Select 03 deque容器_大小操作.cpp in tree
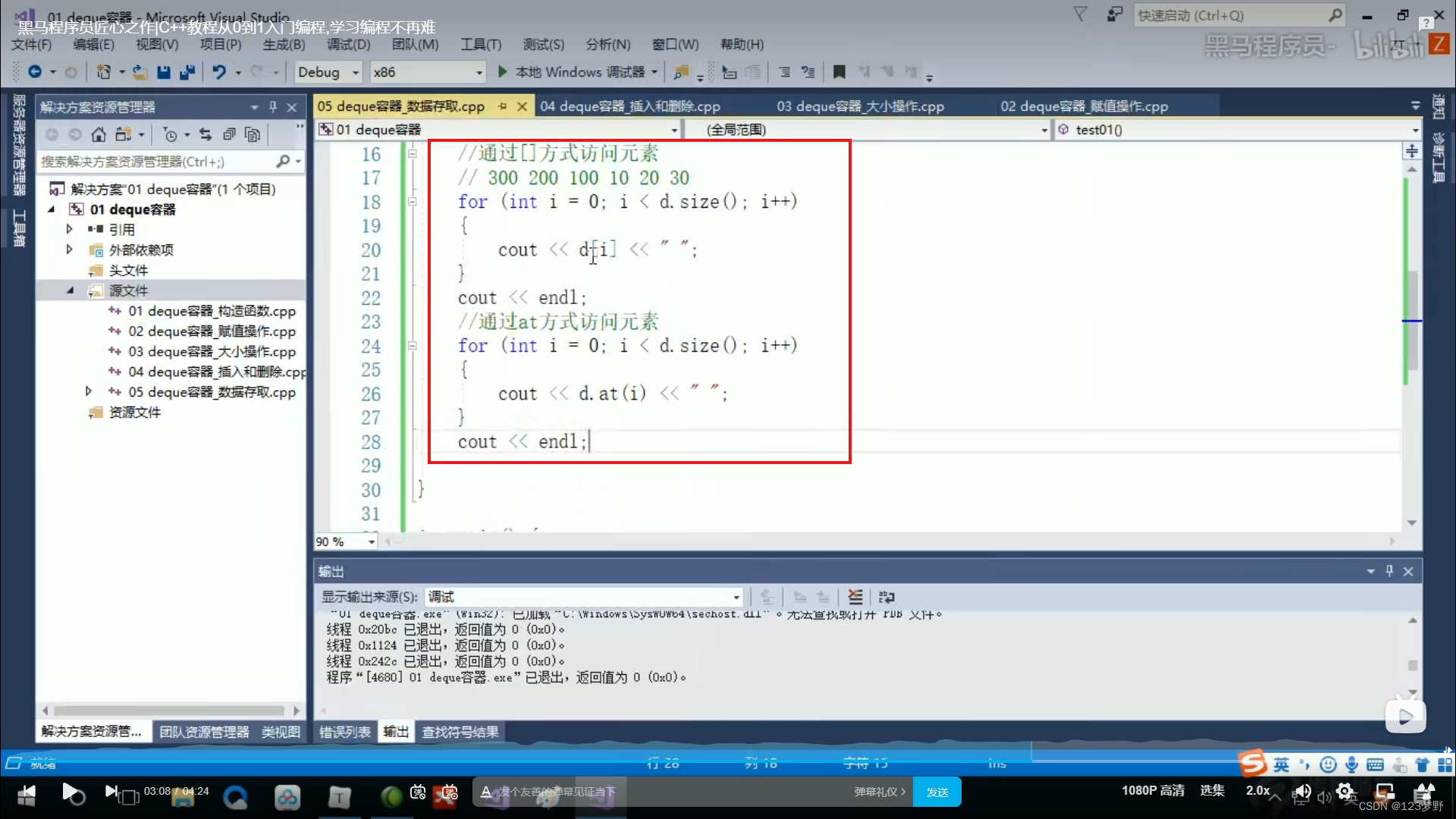Viewport: 1456px width, 819px height. click(212, 352)
